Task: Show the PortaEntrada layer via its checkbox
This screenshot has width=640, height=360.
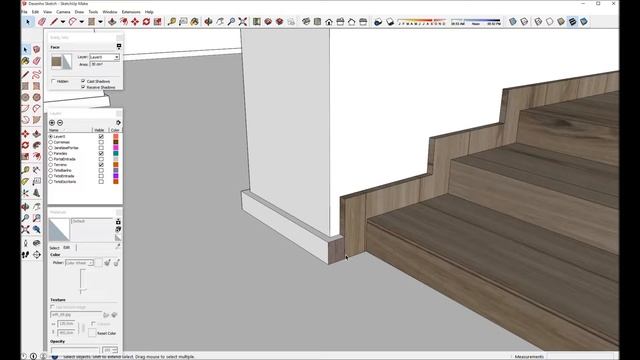Action: (x=101, y=159)
